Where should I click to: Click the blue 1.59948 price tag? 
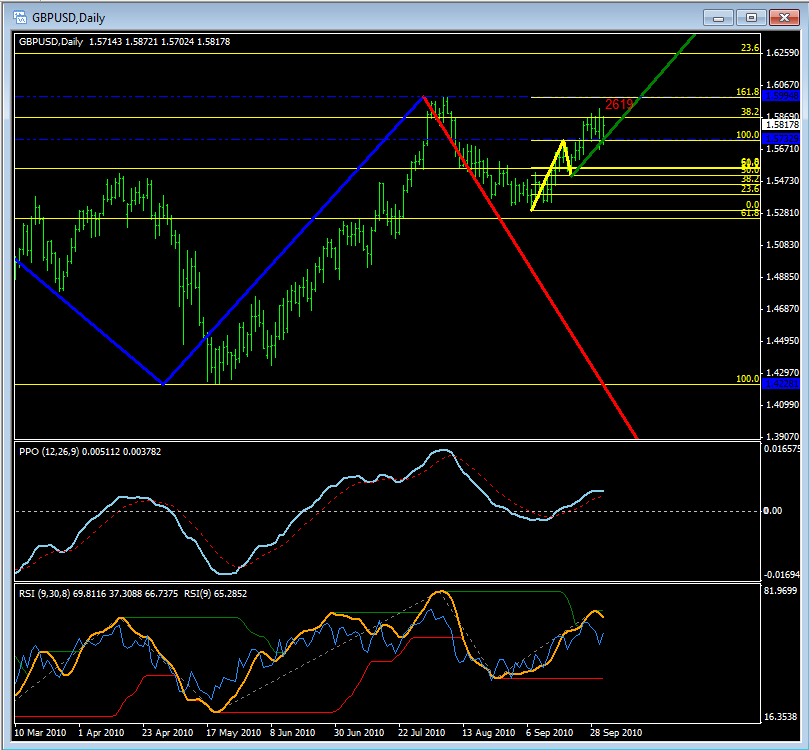point(780,96)
